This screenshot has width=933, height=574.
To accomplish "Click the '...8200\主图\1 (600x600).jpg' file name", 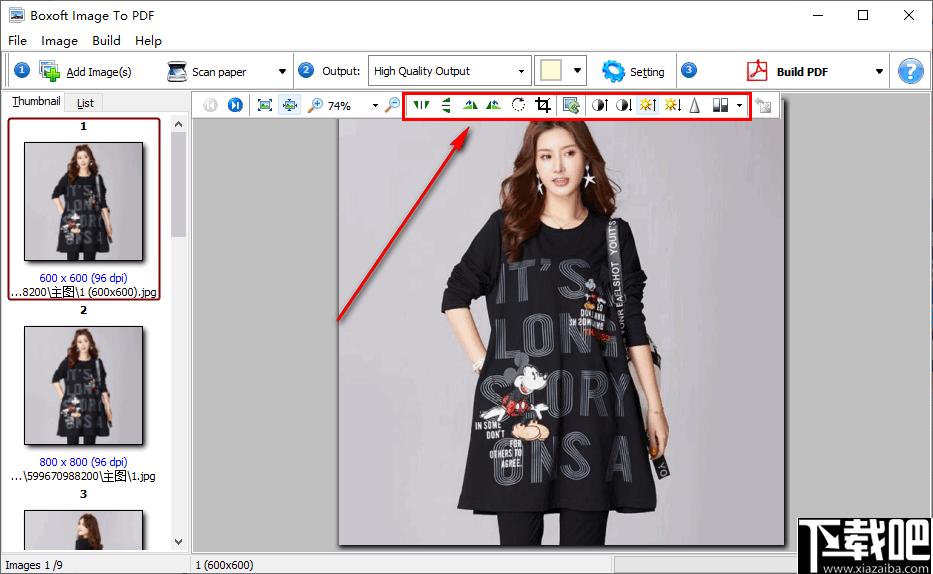I will [83, 292].
